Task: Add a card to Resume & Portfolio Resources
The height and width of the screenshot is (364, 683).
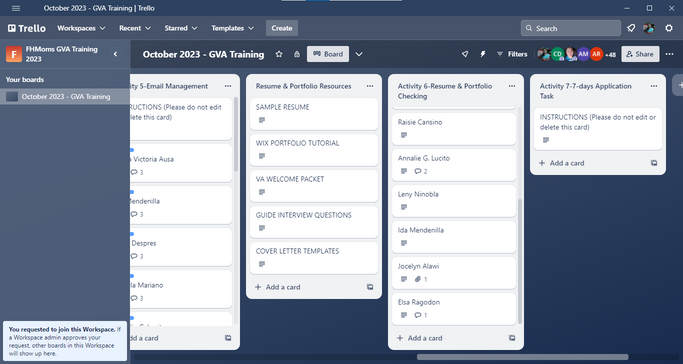Action: (278, 287)
